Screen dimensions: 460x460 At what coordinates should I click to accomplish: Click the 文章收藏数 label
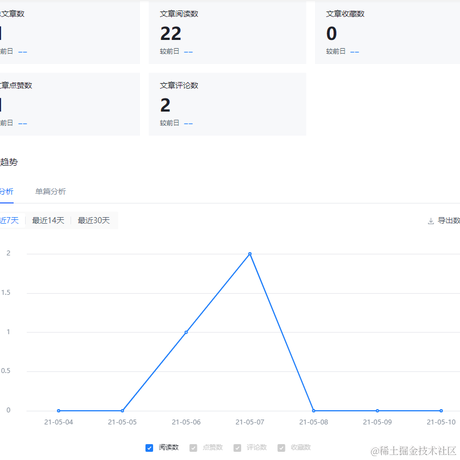[345, 14]
